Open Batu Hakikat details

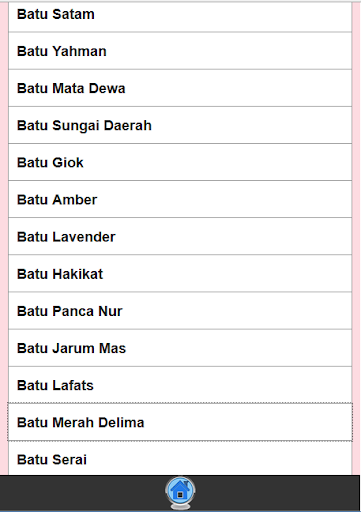(x=180, y=274)
